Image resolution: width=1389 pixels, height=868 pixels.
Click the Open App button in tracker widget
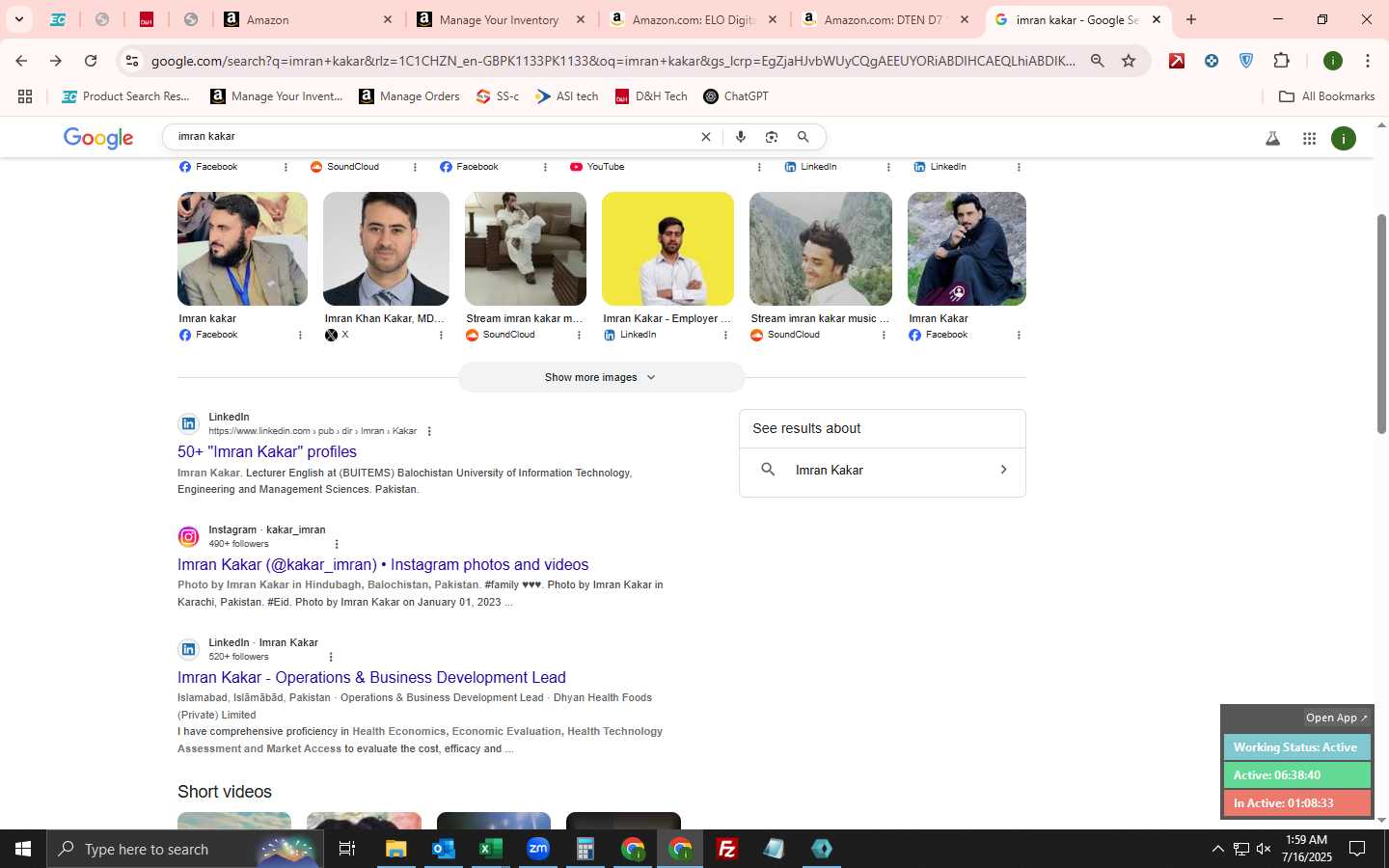pyautogui.click(x=1337, y=718)
